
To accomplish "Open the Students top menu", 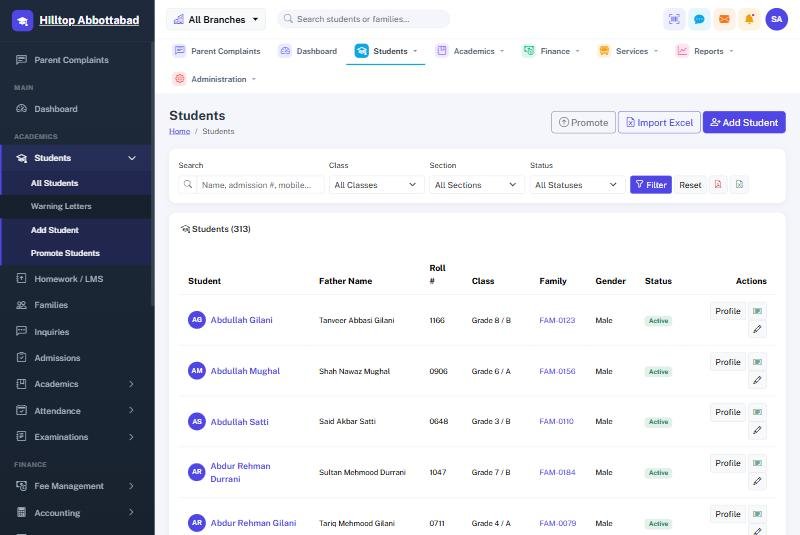I will [386, 51].
